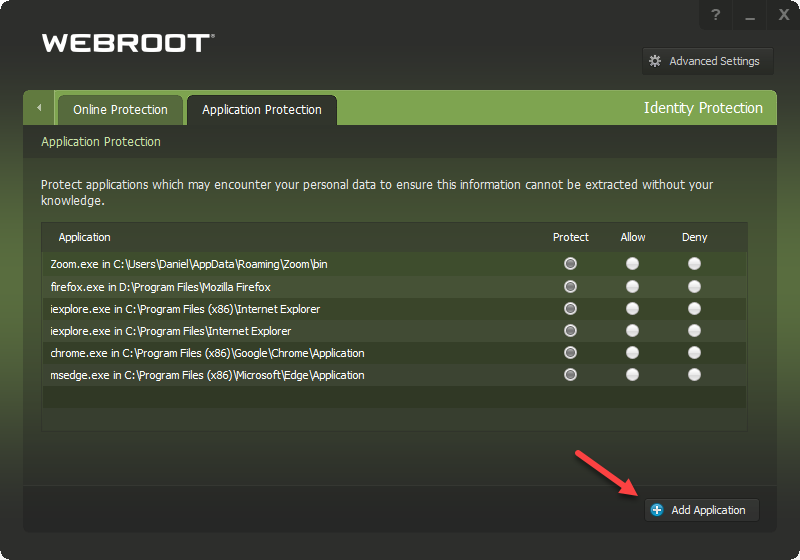Viewport: 800px width, 560px height.
Task: Click the Application column header
Action: (x=84, y=237)
